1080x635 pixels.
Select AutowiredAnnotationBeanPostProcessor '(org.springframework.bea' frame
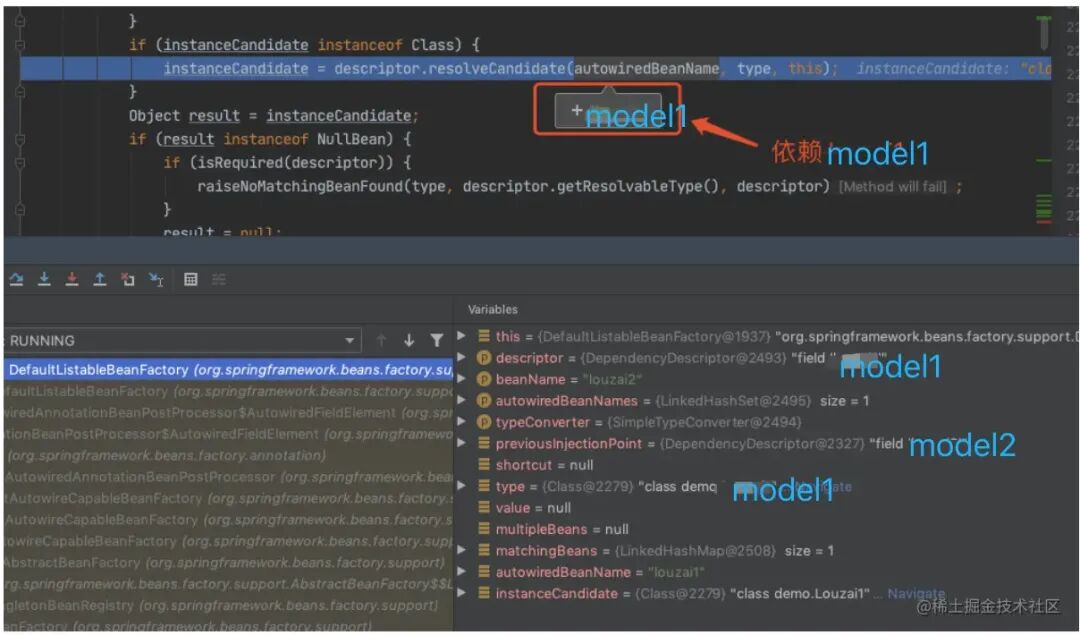pos(229,477)
